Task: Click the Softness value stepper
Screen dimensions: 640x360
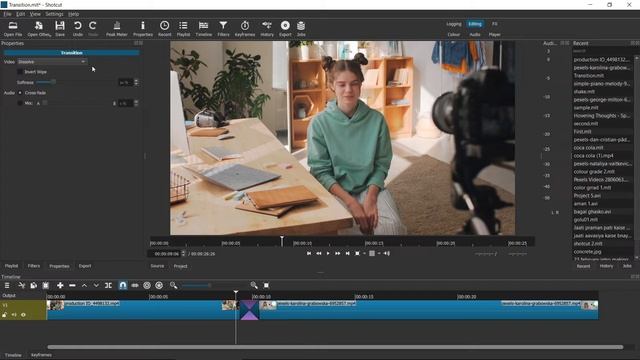Action: (x=136, y=82)
